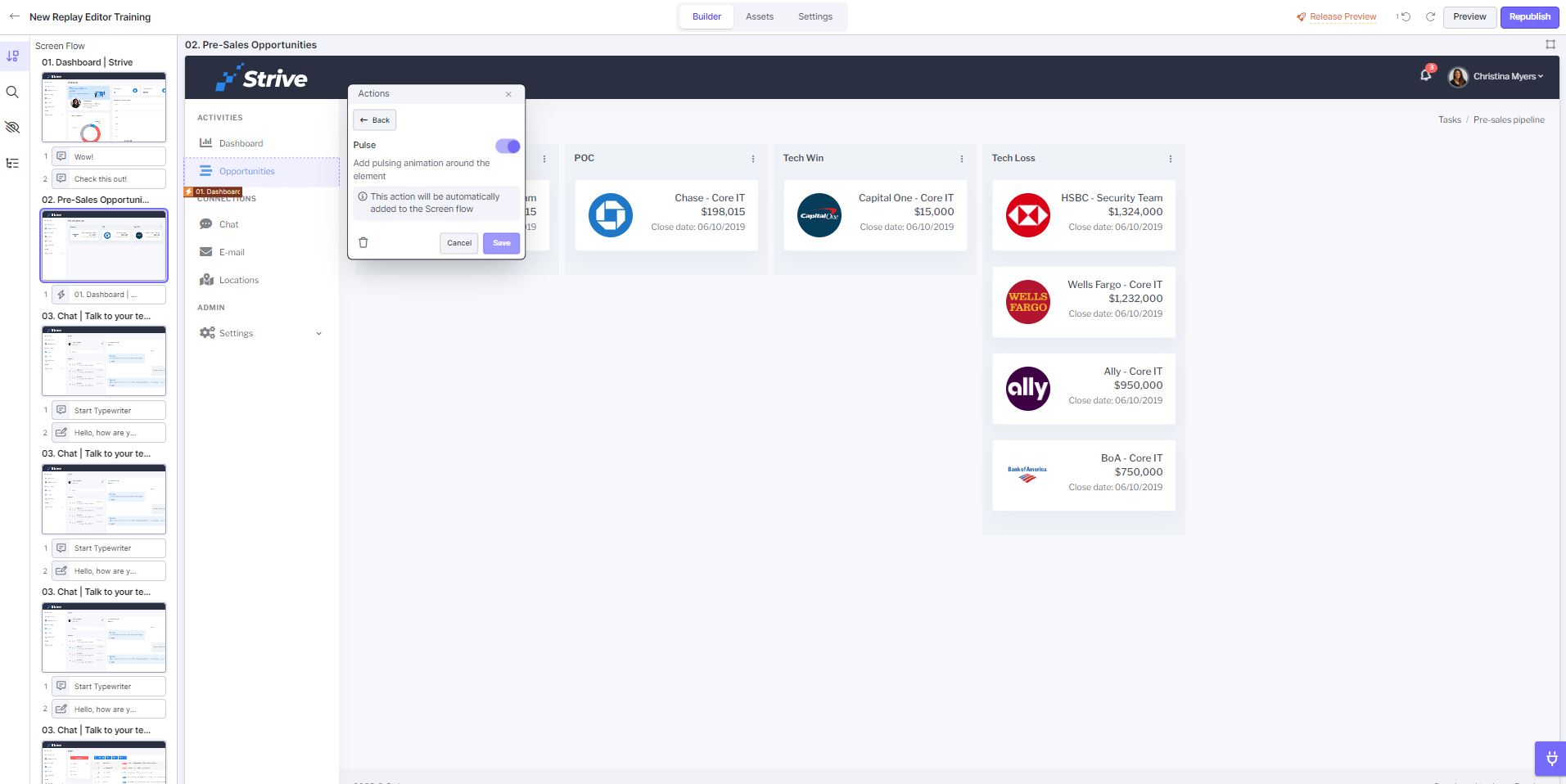Click the notification bell icon
The height and width of the screenshot is (784, 1566).
point(1425,75)
